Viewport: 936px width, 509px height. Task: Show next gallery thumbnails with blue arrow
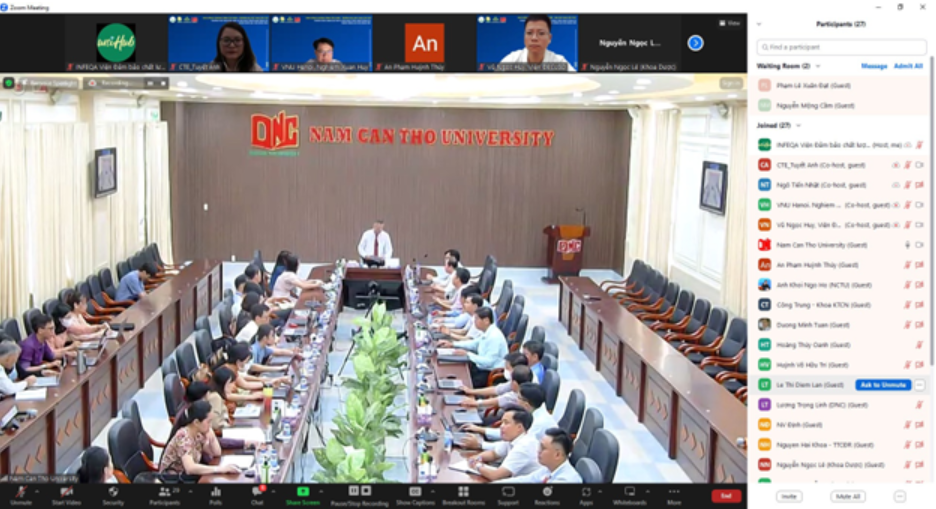coord(695,43)
